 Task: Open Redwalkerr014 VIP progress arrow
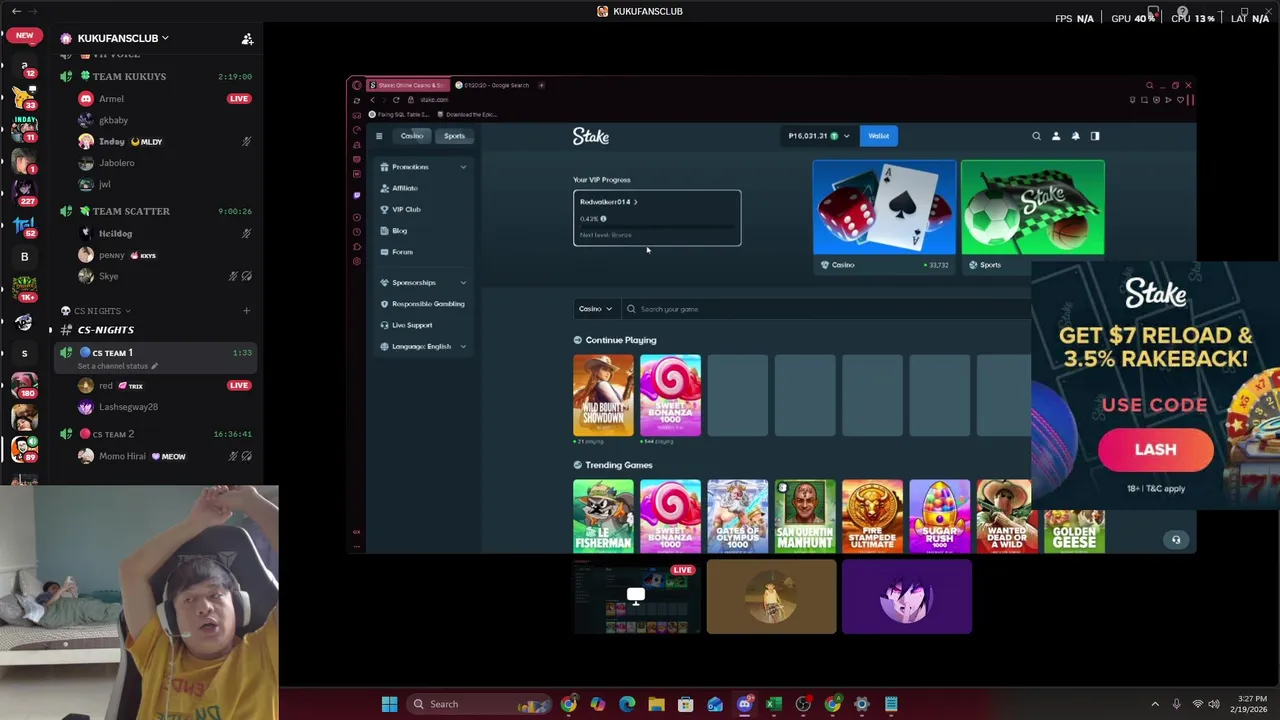click(x=636, y=202)
